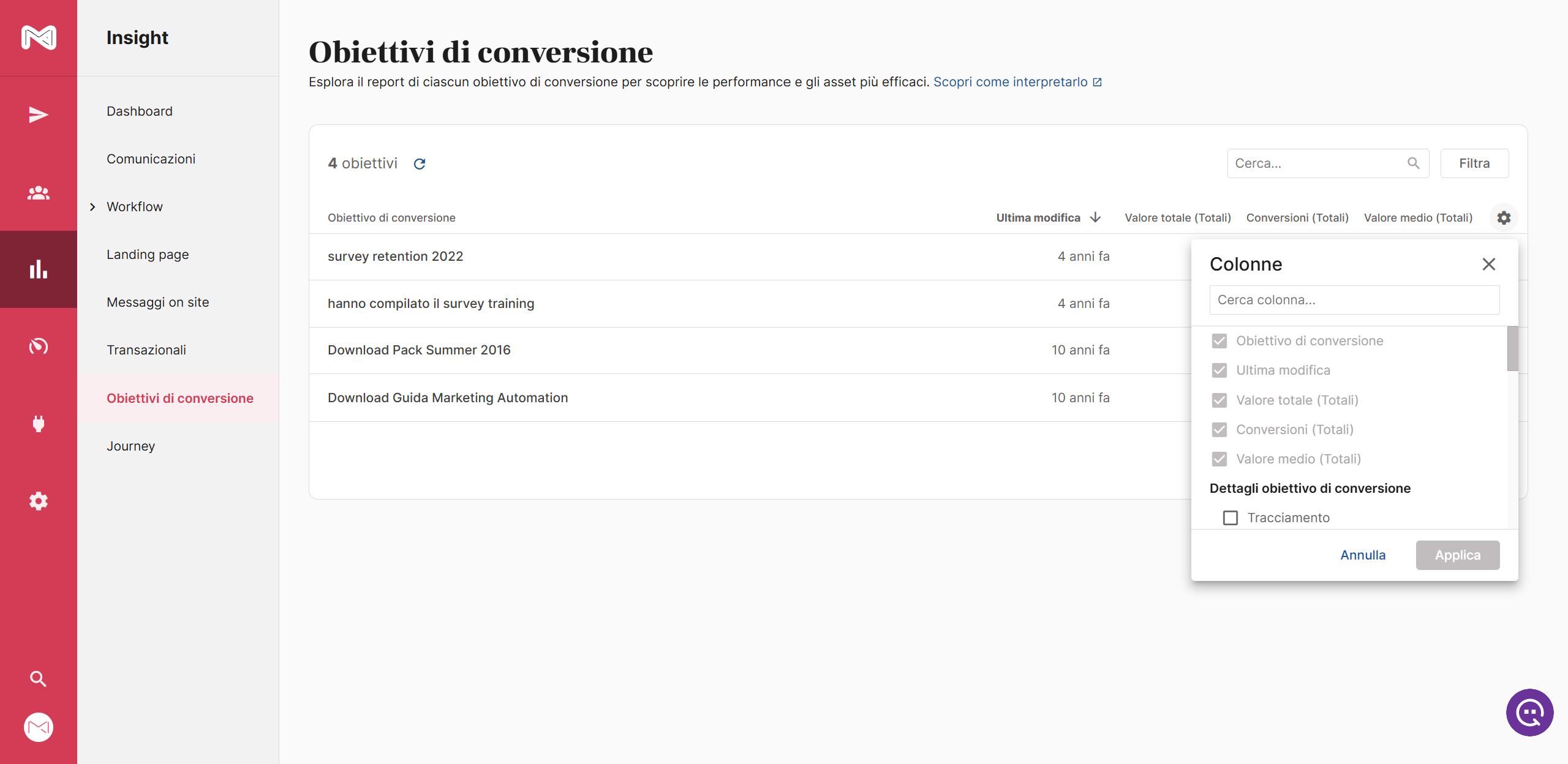Screen dimensions: 1568x764
Task: Click the MailUp logo icon
Action: [39, 37]
